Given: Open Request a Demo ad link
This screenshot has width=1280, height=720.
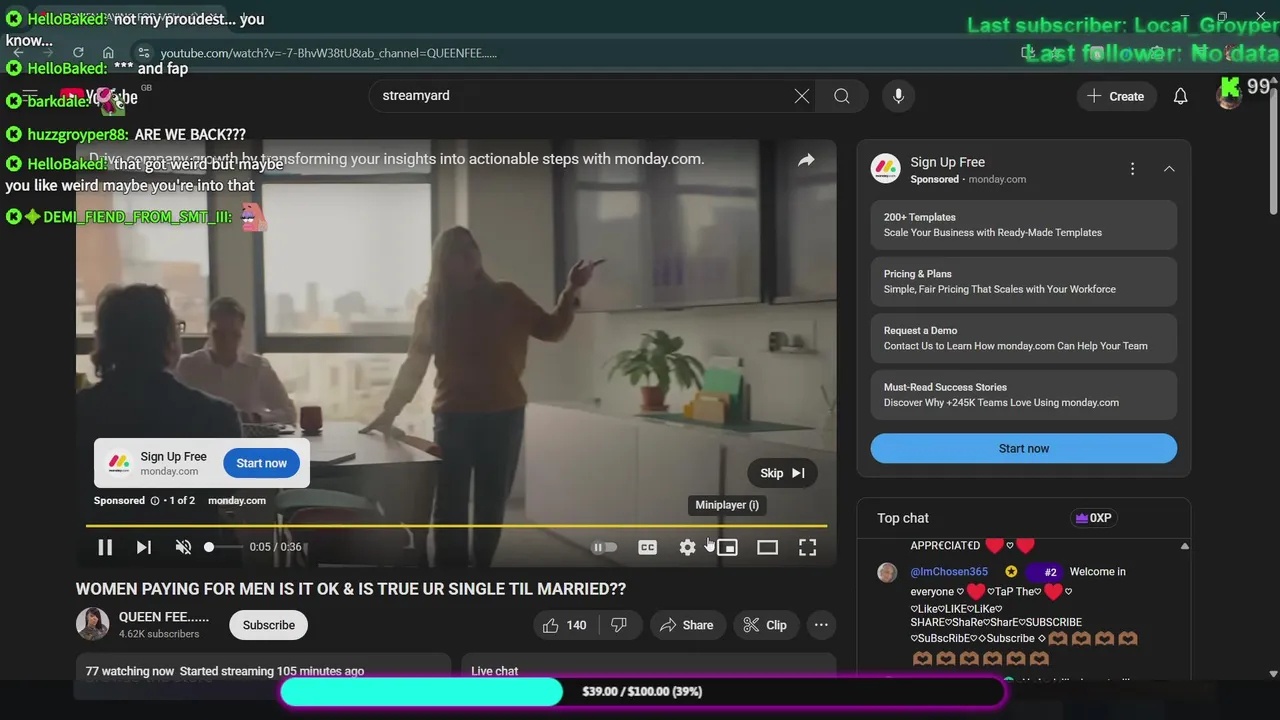Looking at the screenshot, I should click(x=1024, y=338).
